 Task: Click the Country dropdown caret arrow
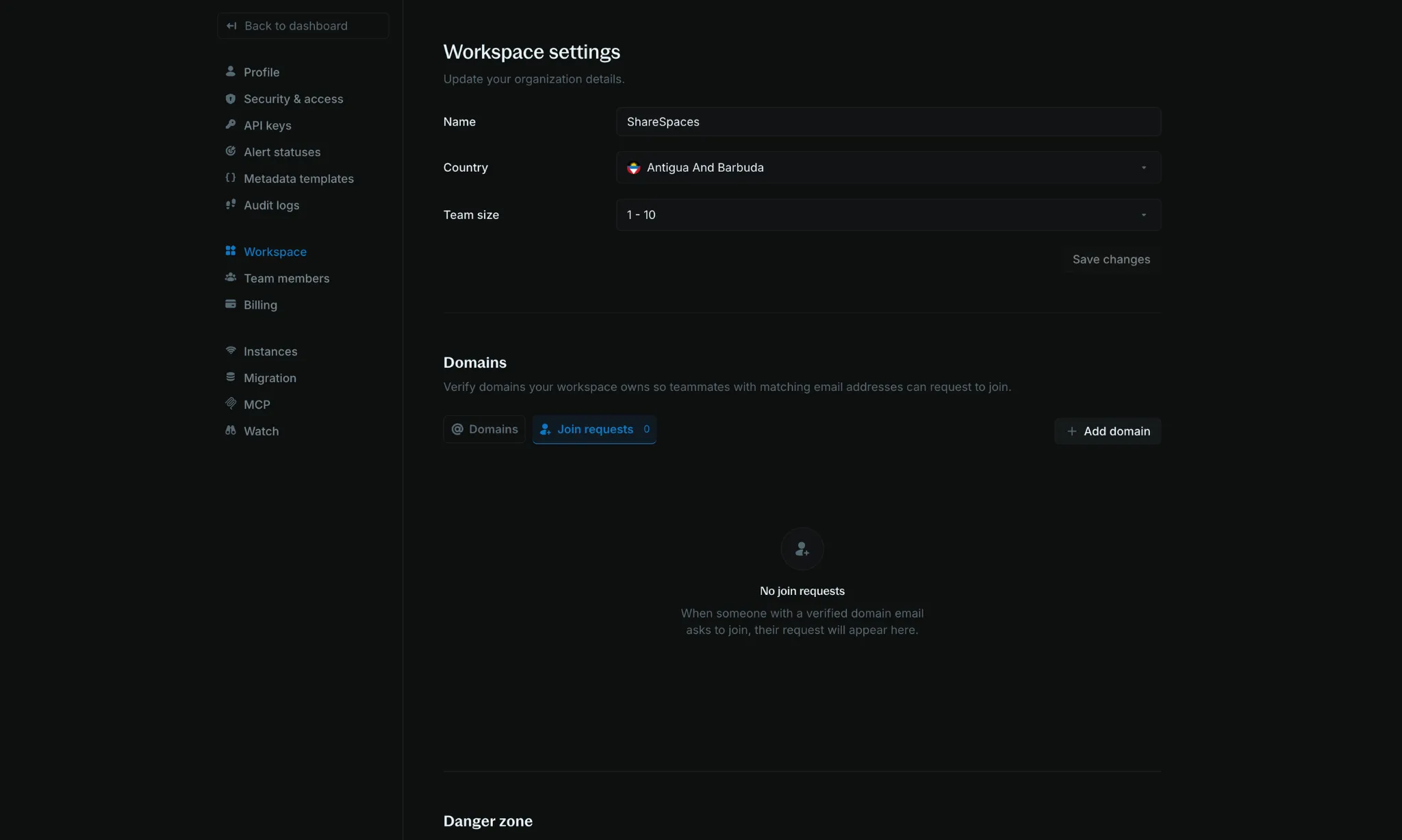pos(1144,168)
